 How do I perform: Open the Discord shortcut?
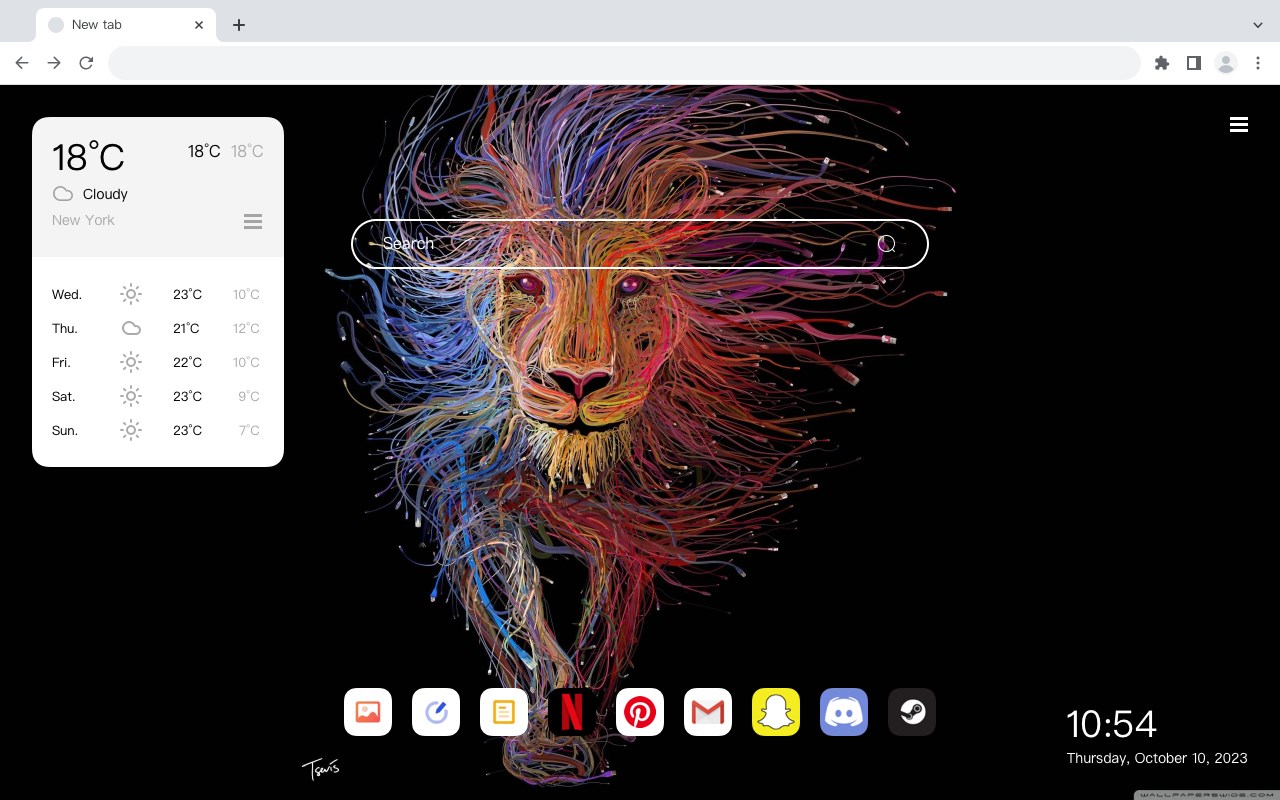click(844, 712)
